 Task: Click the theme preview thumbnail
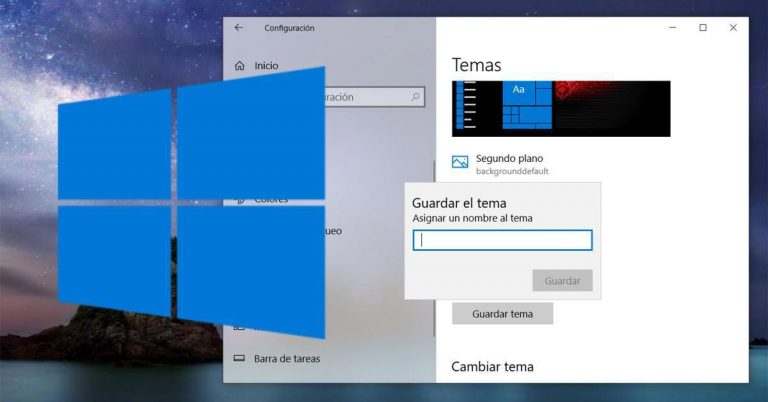(x=561, y=109)
